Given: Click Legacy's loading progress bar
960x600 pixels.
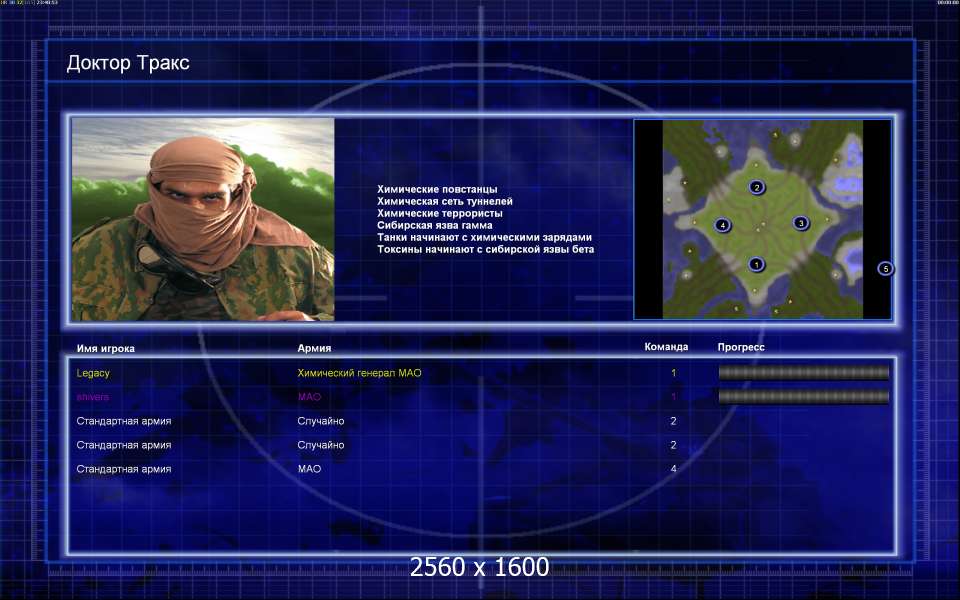Looking at the screenshot, I should point(803,372).
